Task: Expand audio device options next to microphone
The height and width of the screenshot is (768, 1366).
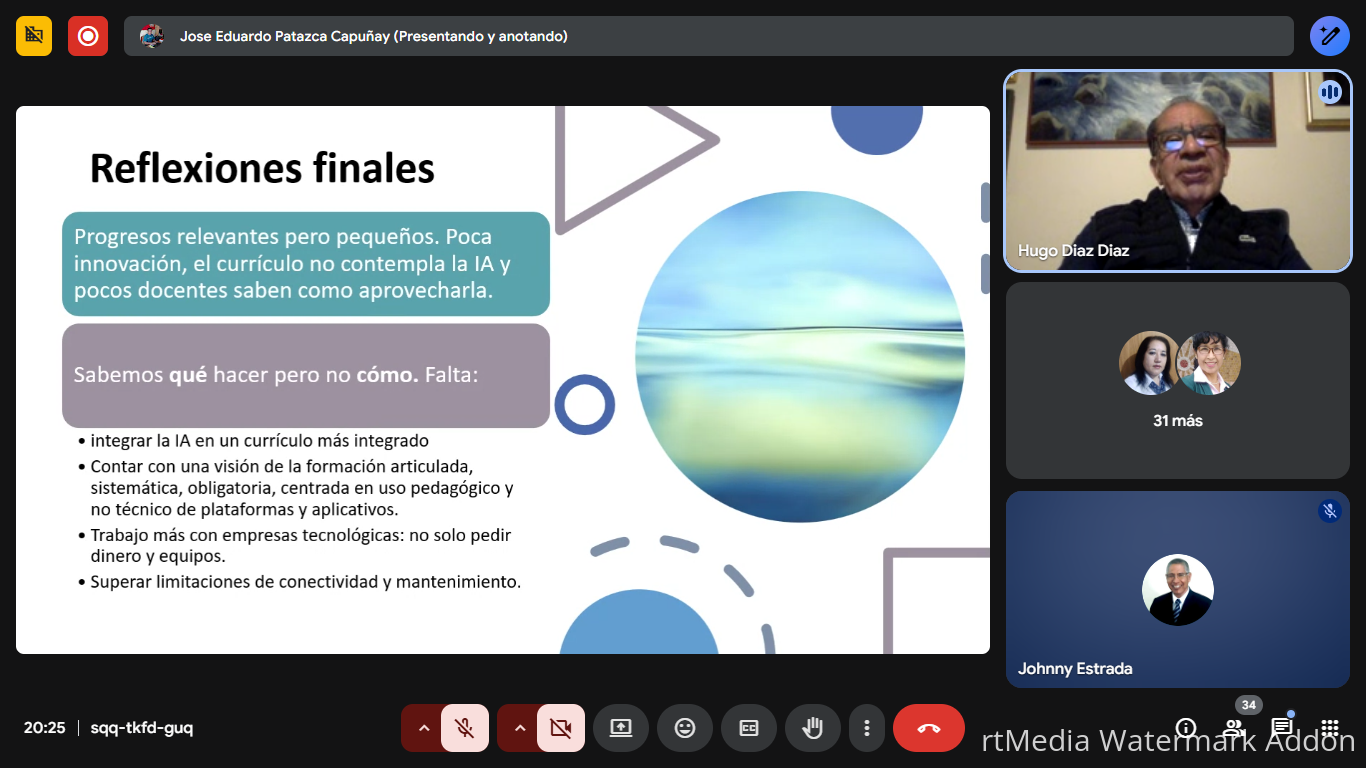Action: click(423, 728)
